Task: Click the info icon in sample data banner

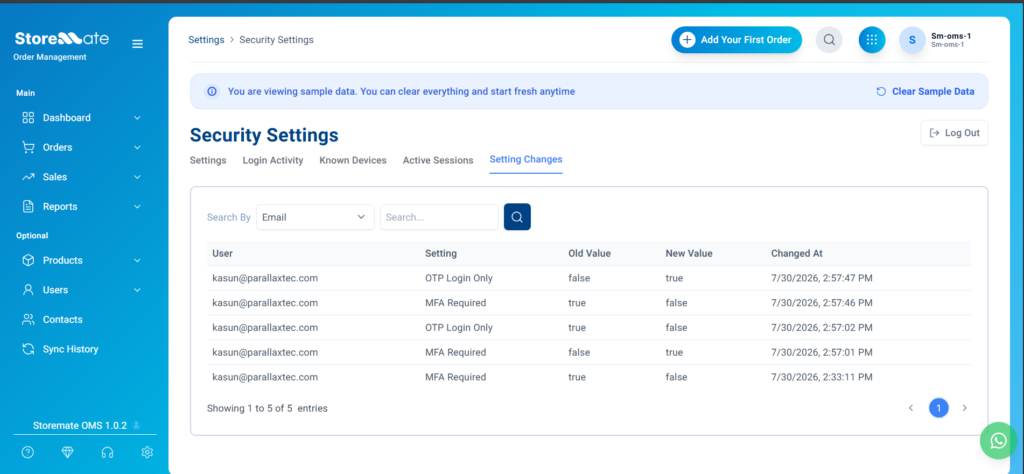Action: point(212,91)
